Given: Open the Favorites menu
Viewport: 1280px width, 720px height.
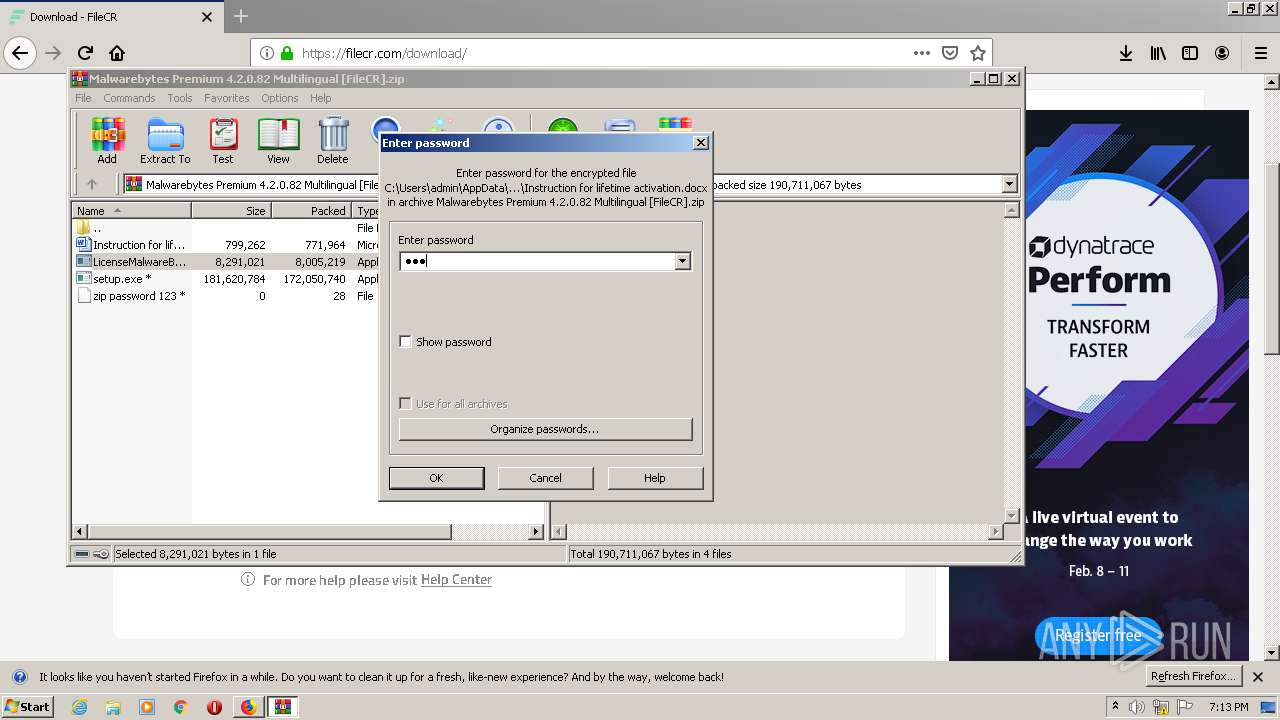Looking at the screenshot, I should pos(227,98).
